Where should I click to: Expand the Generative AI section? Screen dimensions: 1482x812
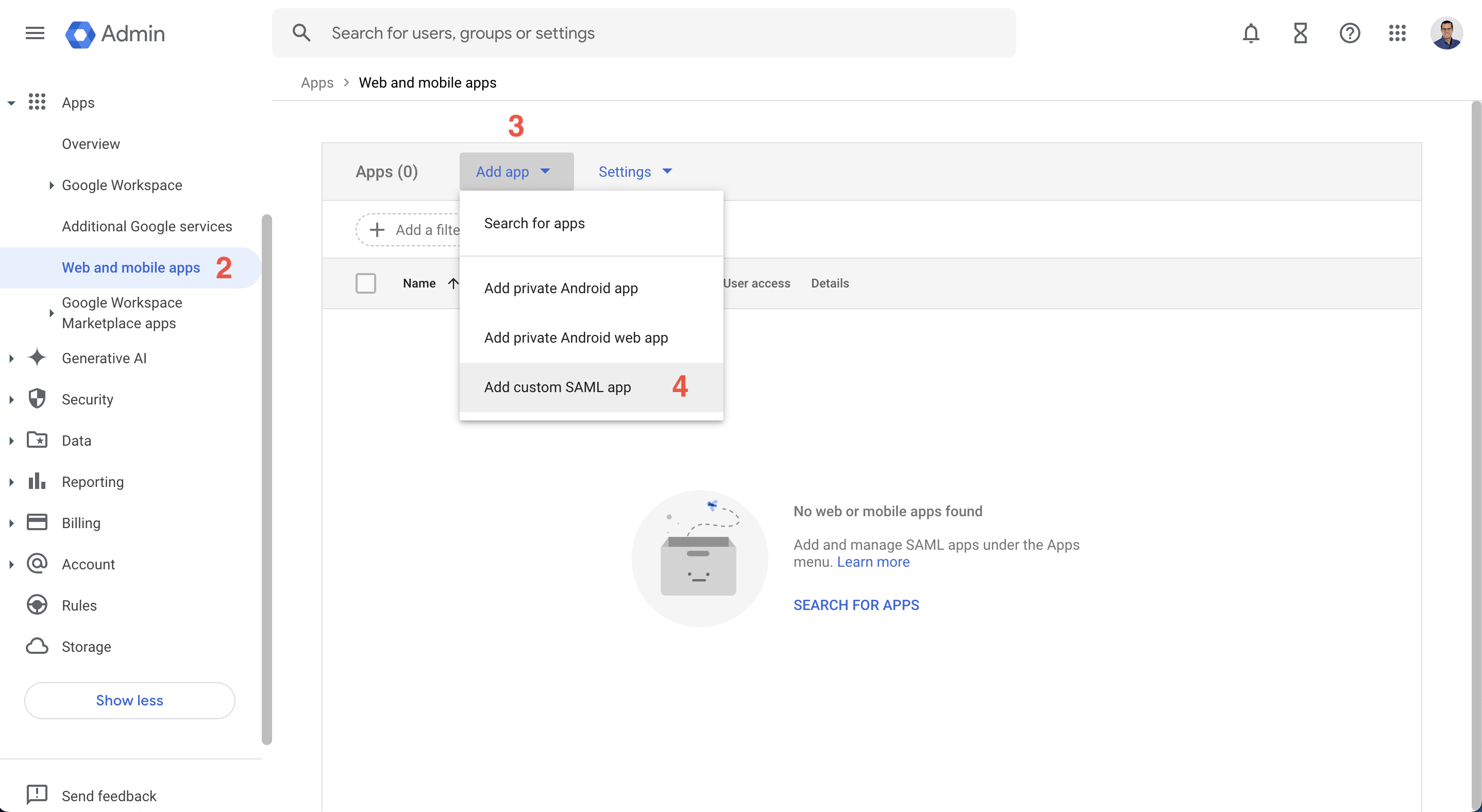(x=11, y=358)
